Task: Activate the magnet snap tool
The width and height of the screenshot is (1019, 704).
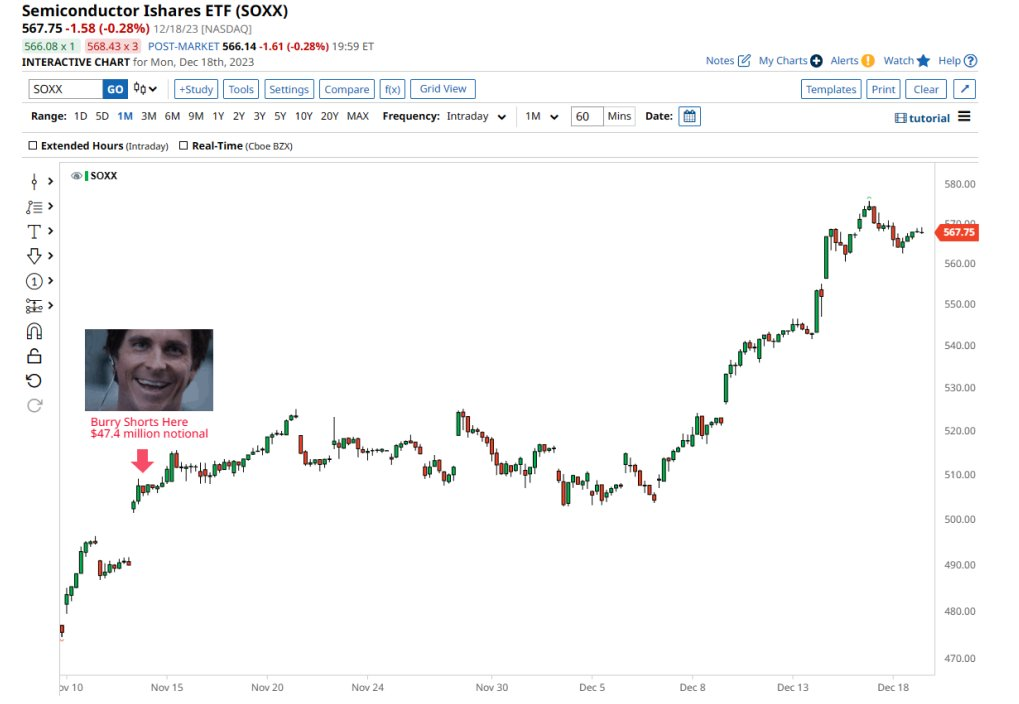Action: pos(34,331)
